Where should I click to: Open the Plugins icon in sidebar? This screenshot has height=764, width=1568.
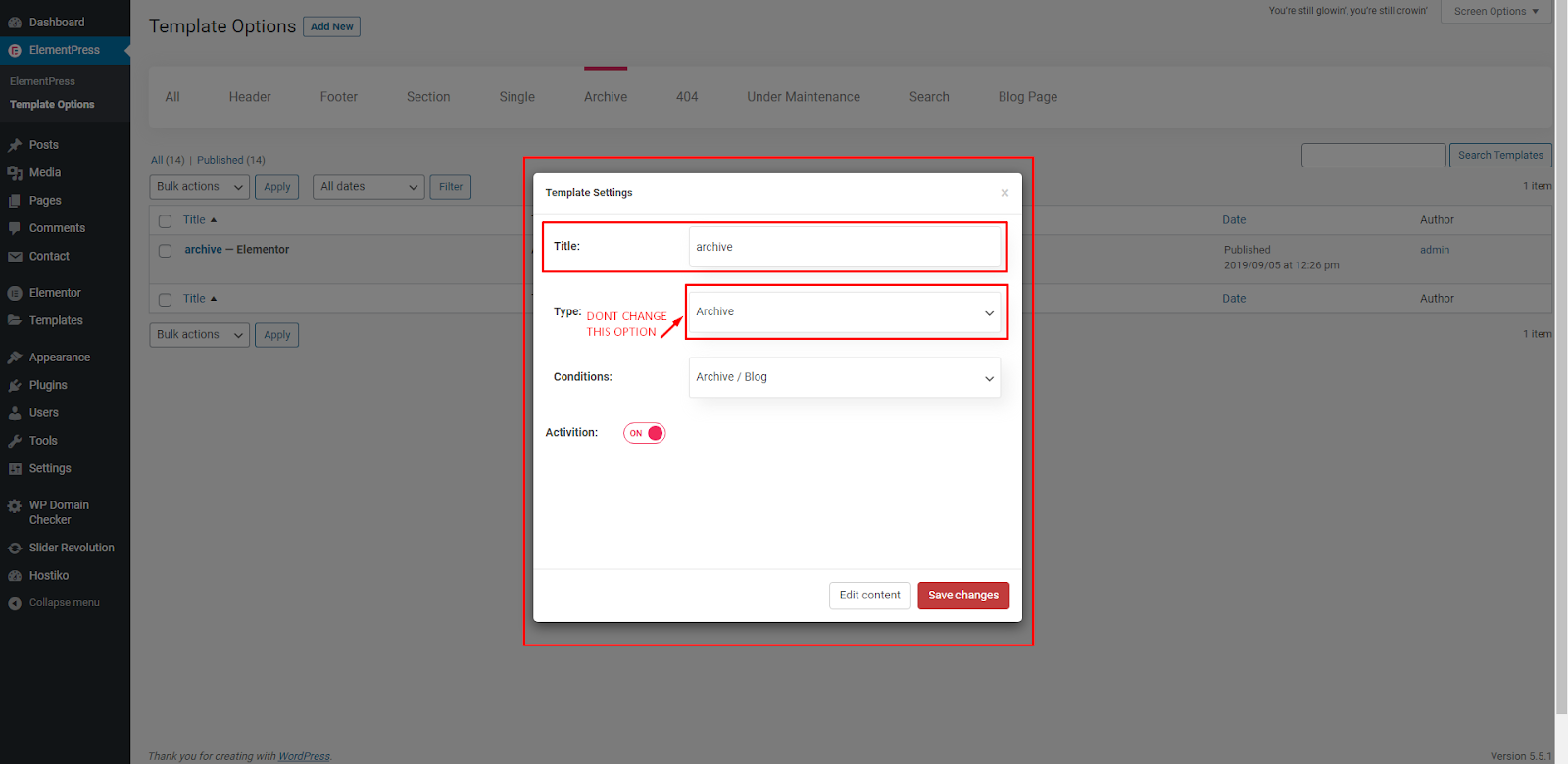(x=15, y=386)
